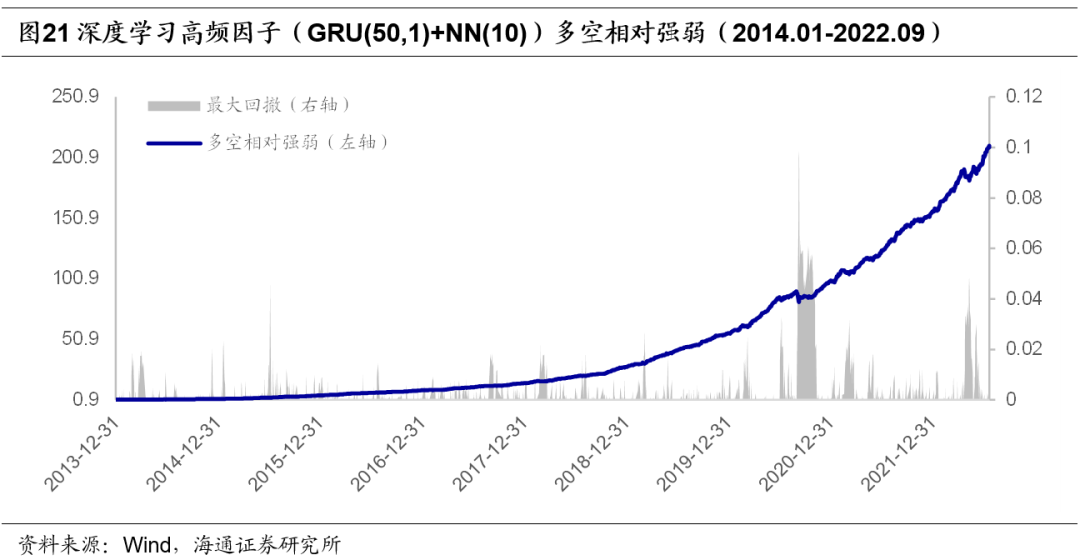Click x-axis date label 2015-12-31
The width and height of the screenshot is (1080, 560).
pyautogui.click(x=287, y=453)
